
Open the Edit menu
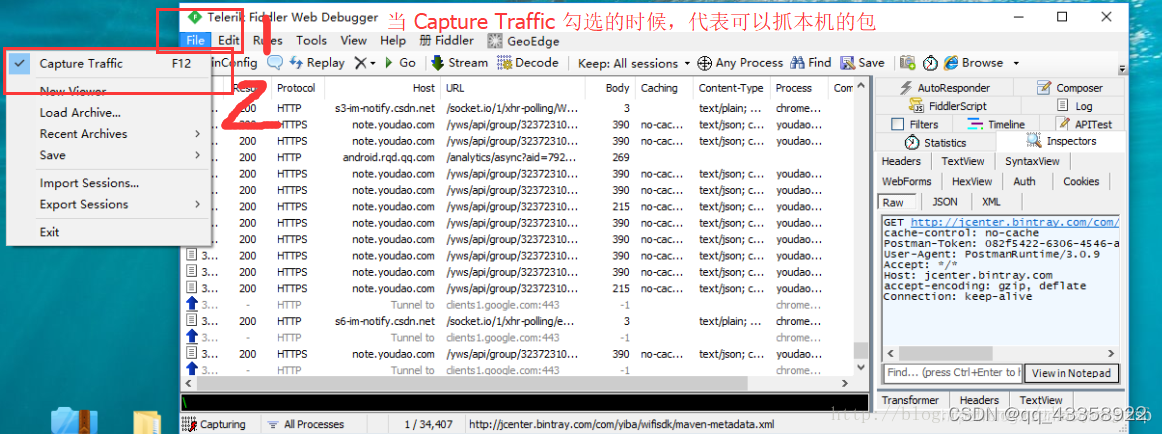(x=229, y=41)
